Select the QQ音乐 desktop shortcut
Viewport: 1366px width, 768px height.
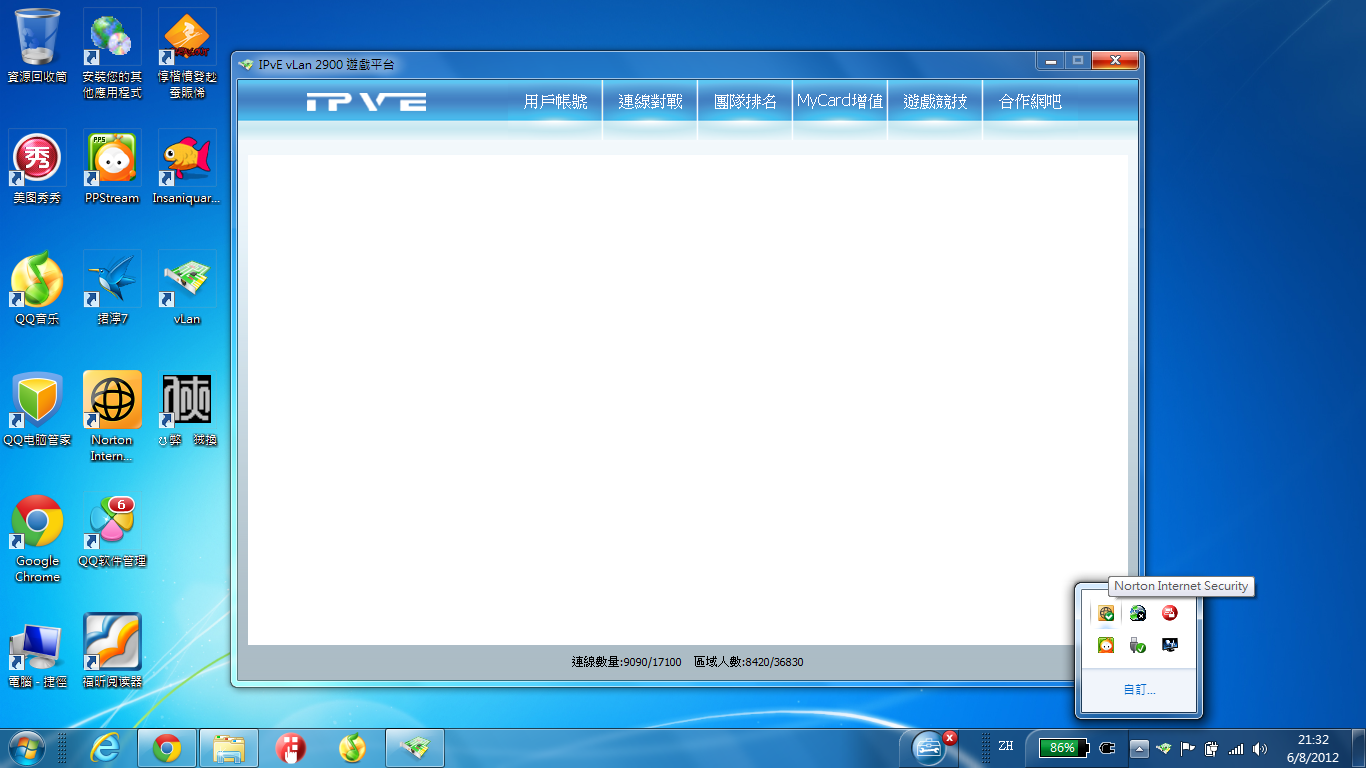click(37, 289)
